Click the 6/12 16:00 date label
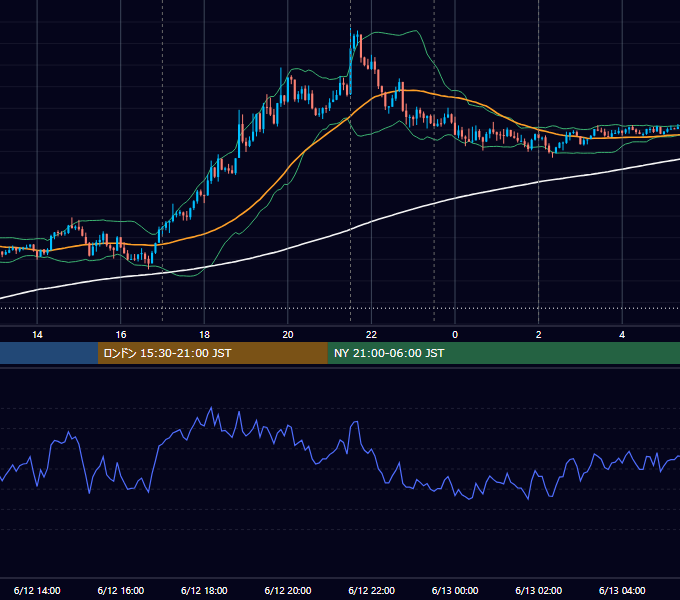680x600 pixels. [x=121, y=590]
